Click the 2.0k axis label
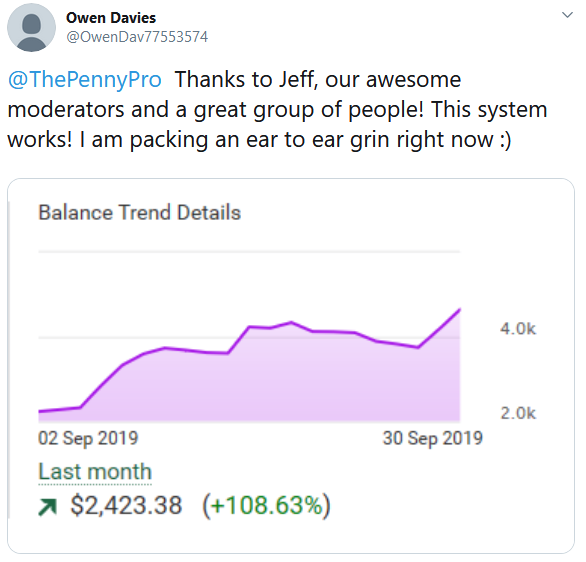This screenshot has height=562, width=586. pyautogui.click(x=518, y=413)
